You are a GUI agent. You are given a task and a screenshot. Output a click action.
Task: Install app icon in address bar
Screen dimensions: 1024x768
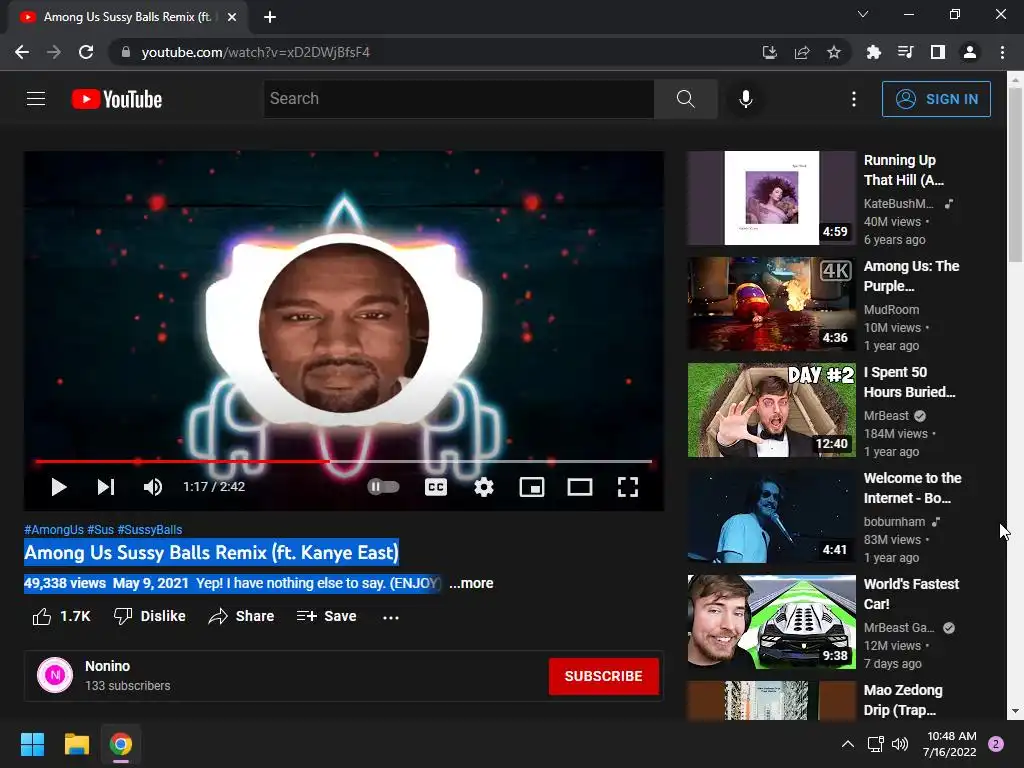click(x=770, y=52)
